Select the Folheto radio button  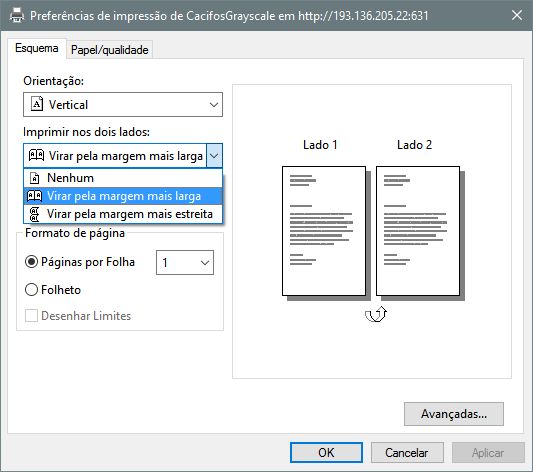pos(31,290)
